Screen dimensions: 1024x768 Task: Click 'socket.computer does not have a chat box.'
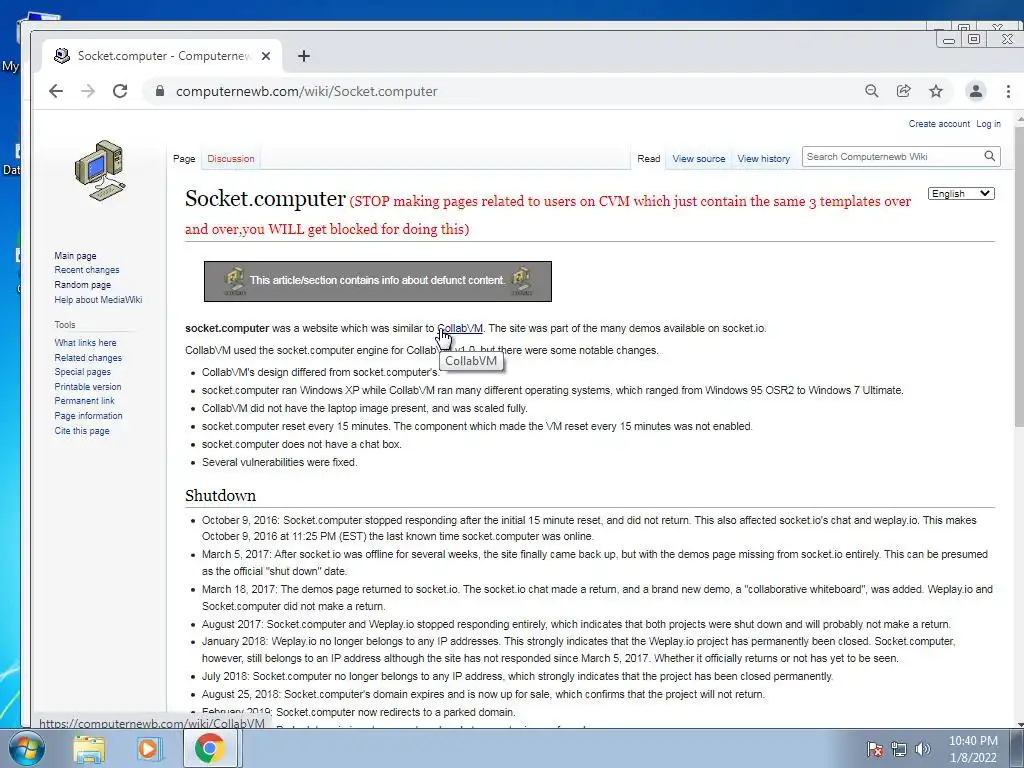point(302,444)
